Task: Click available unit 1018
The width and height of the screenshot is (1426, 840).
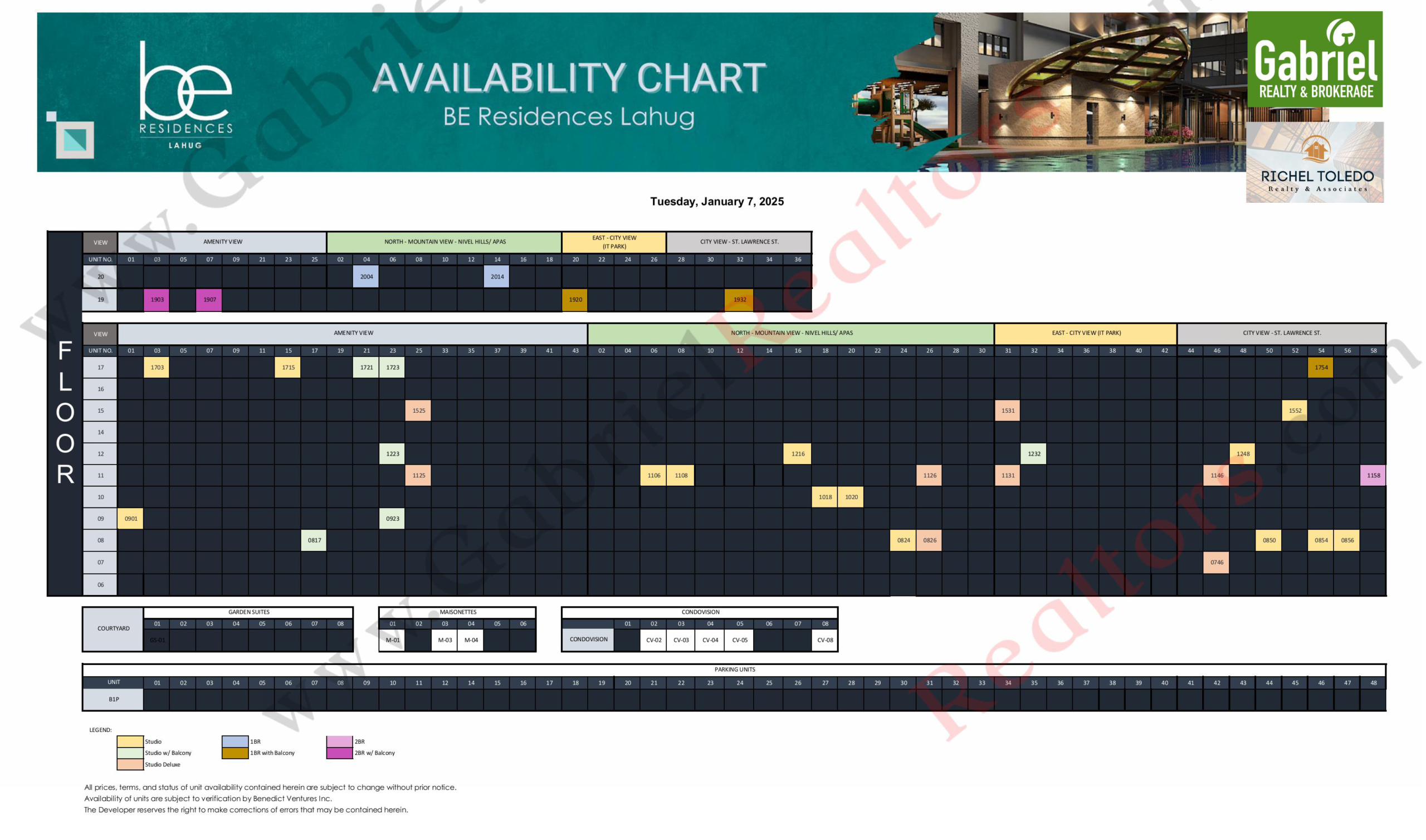Action: pos(825,497)
